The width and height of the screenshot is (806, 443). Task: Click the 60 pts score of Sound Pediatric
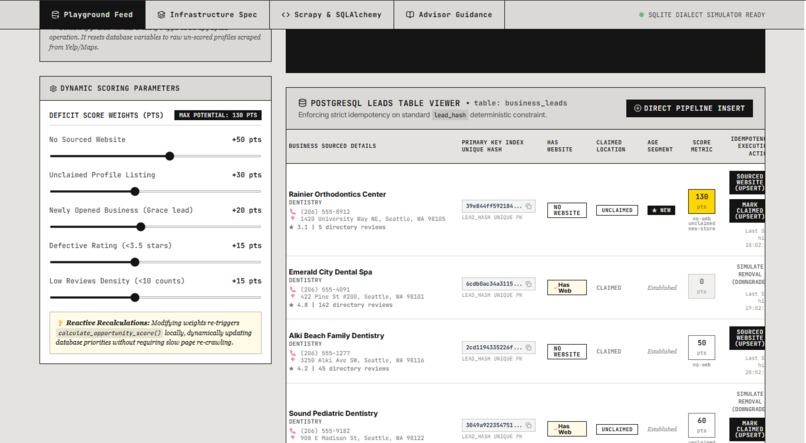pos(702,425)
